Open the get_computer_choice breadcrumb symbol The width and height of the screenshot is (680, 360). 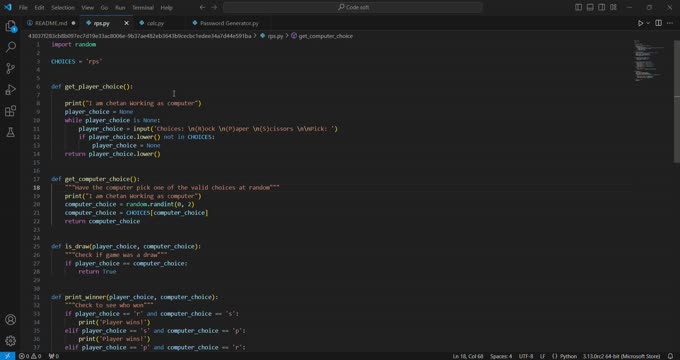[x=322, y=36]
